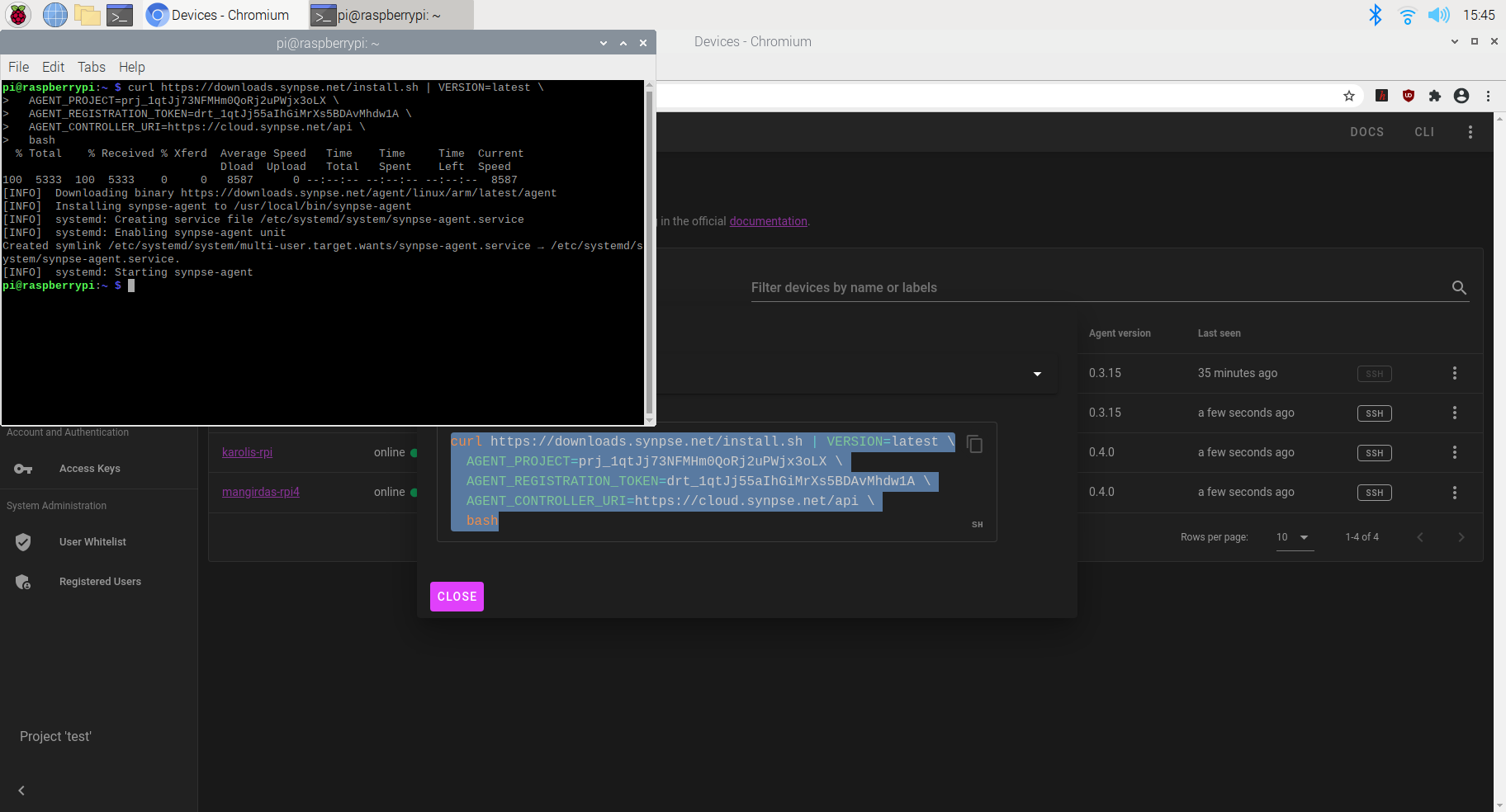Open the Chromium profile avatar icon
Image resolution: width=1506 pixels, height=812 pixels.
(x=1461, y=96)
